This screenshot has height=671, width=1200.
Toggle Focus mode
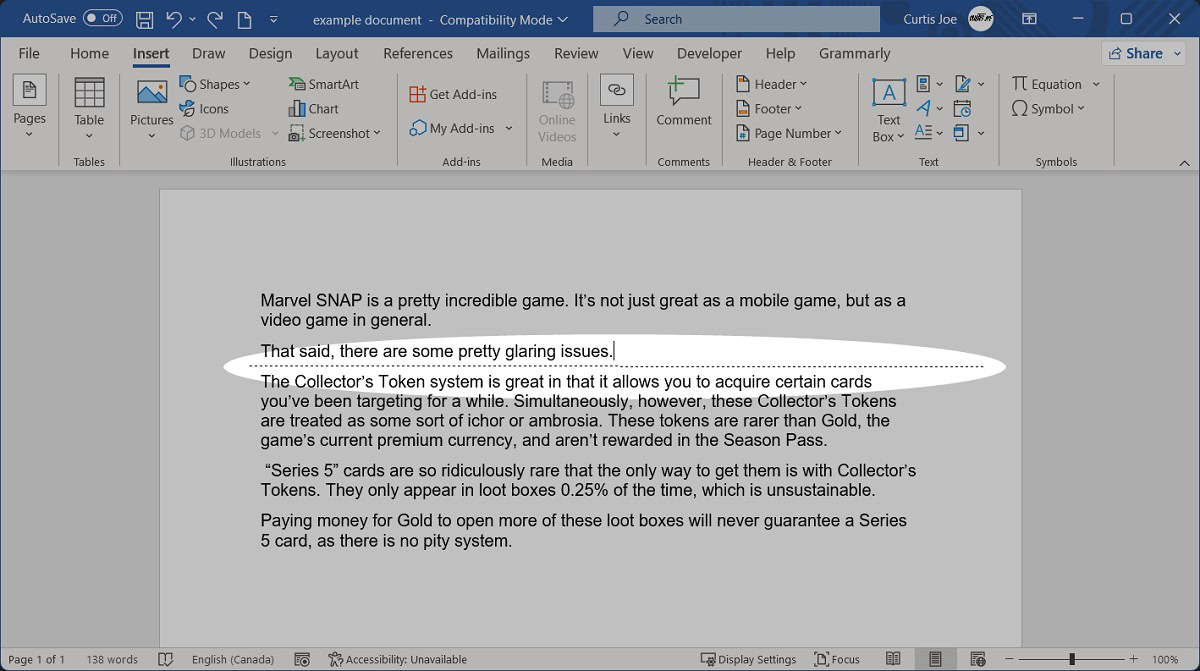tap(837, 659)
